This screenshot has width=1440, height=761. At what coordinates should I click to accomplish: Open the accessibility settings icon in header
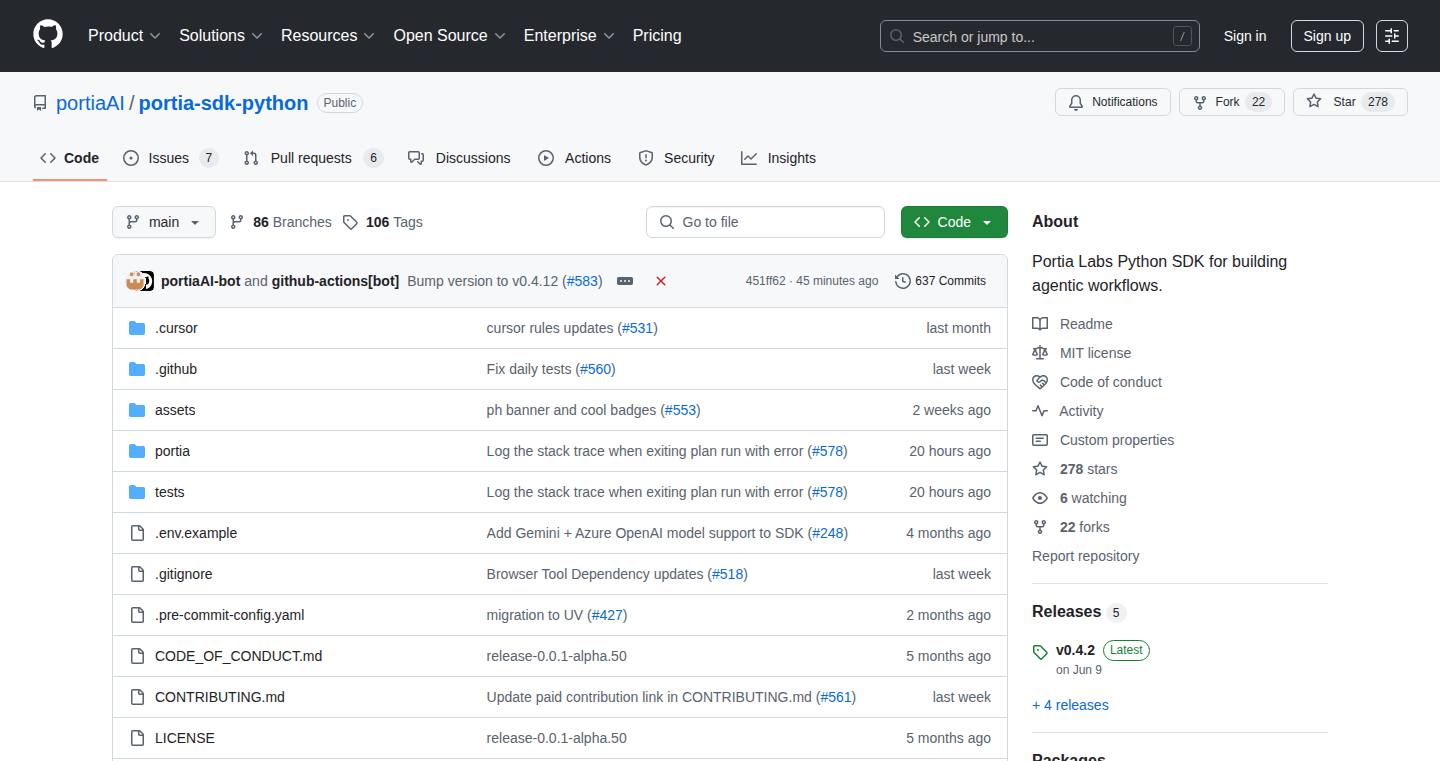coord(1391,36)
